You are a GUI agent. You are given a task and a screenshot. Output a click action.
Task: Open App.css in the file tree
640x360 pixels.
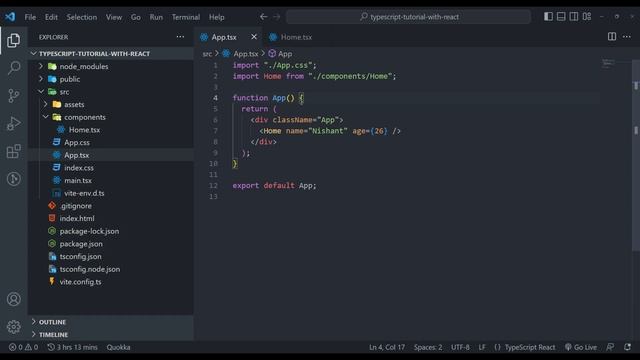point(110,142)
